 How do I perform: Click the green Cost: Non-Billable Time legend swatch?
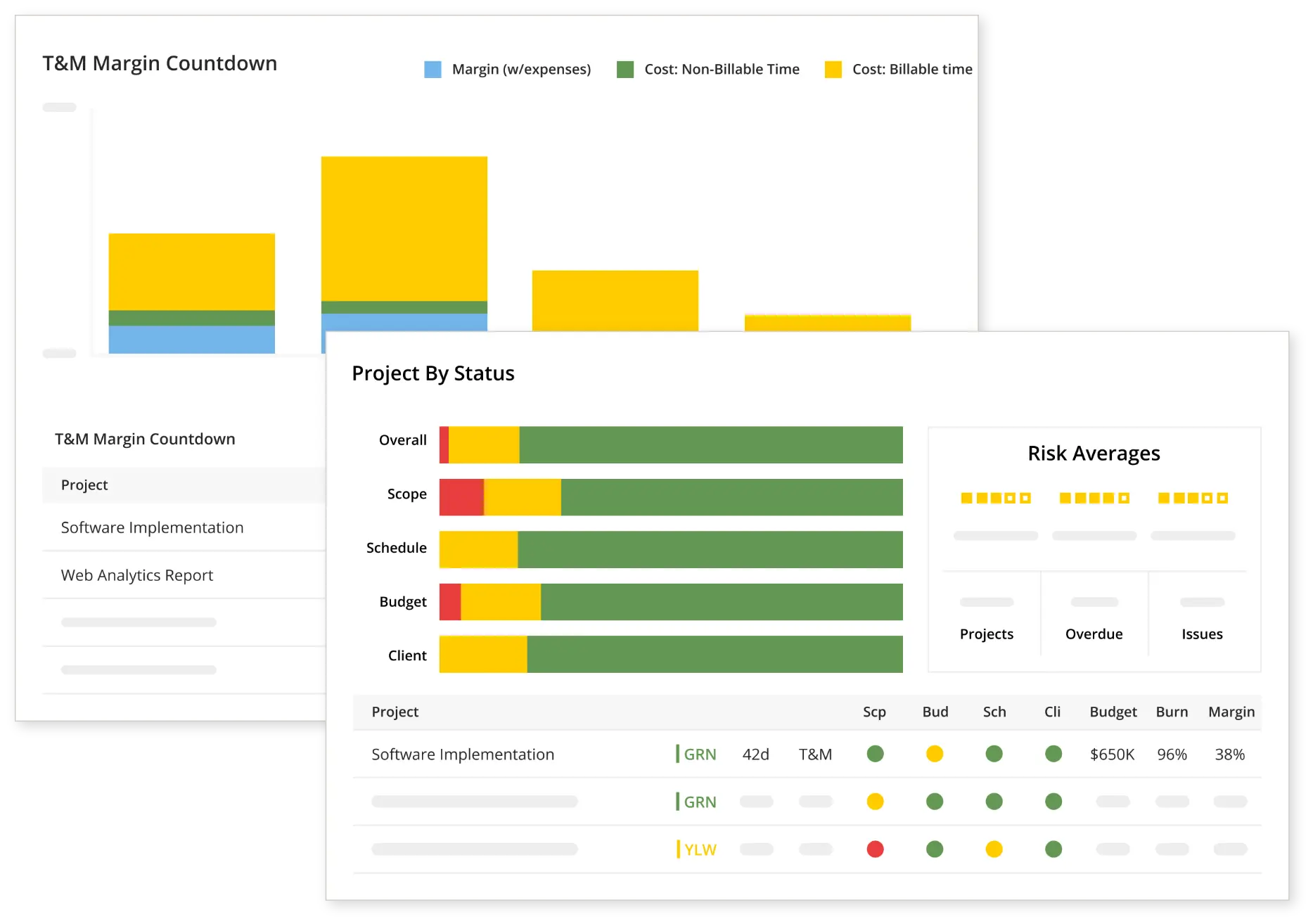625,70
